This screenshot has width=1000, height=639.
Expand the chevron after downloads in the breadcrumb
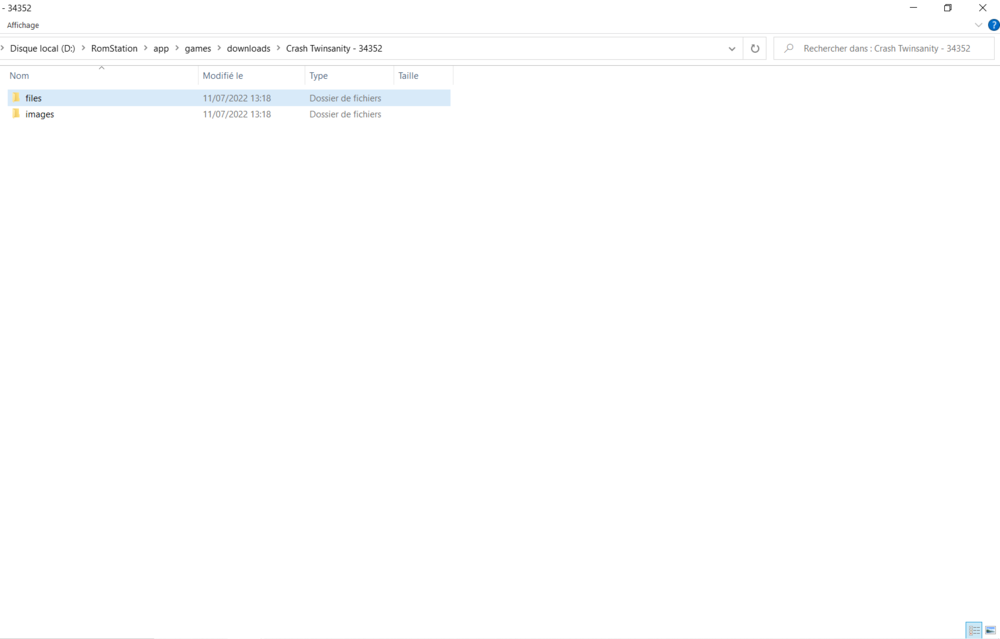pos(278,48)
